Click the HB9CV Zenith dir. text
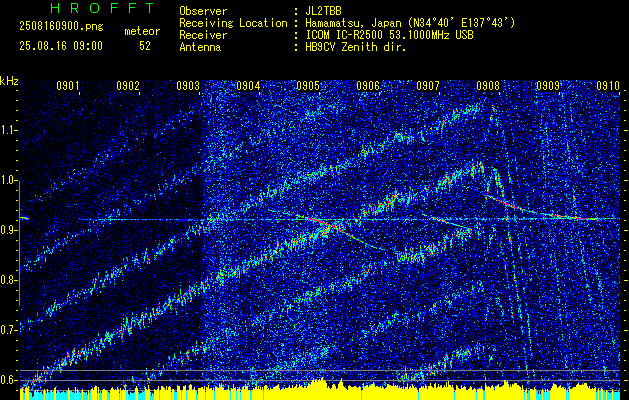629x400 pixels. (356, 47)
